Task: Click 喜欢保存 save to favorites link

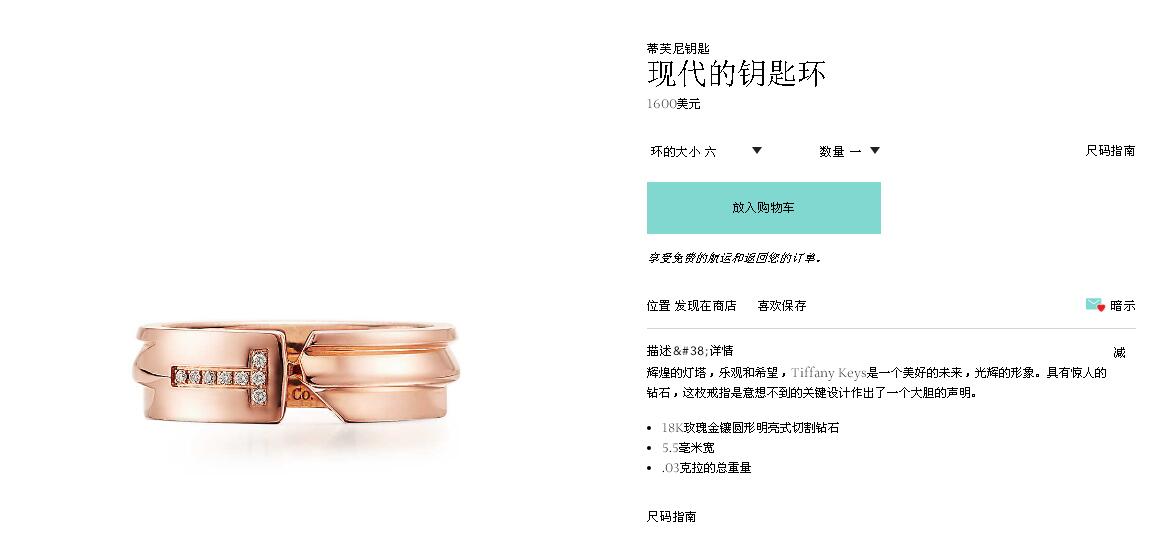Action: 782,305
